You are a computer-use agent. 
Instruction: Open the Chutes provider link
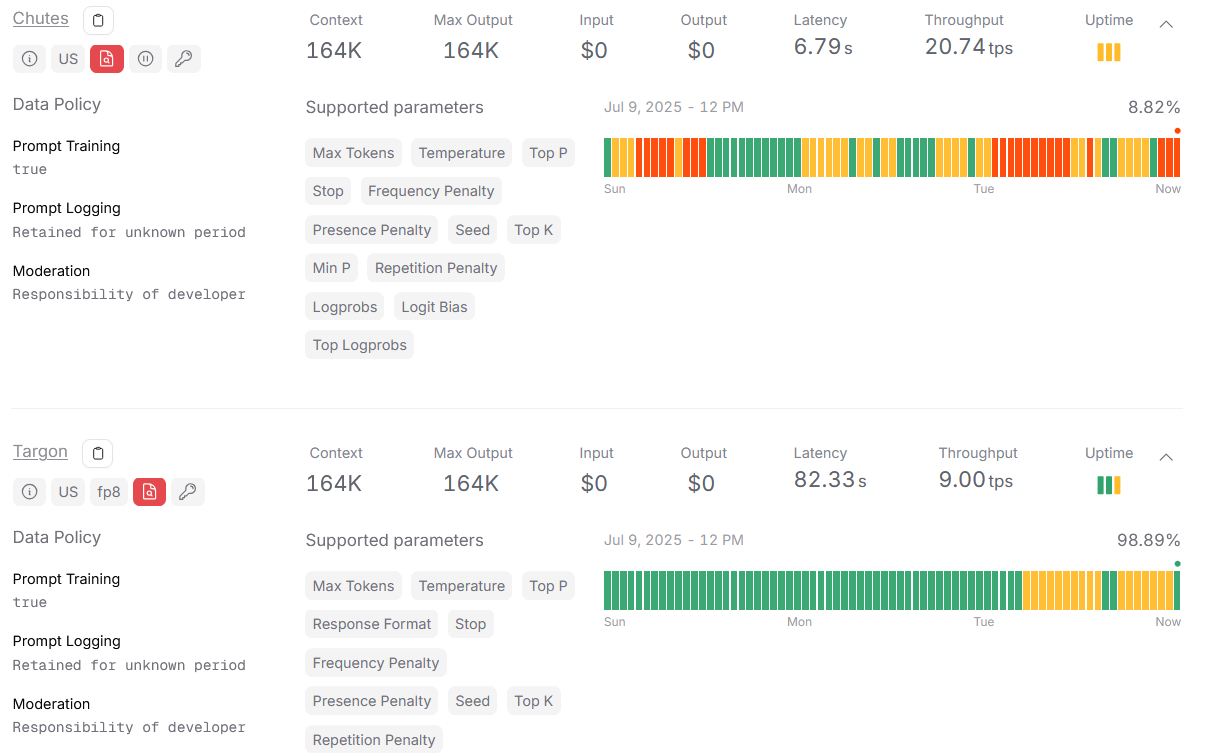41,18
